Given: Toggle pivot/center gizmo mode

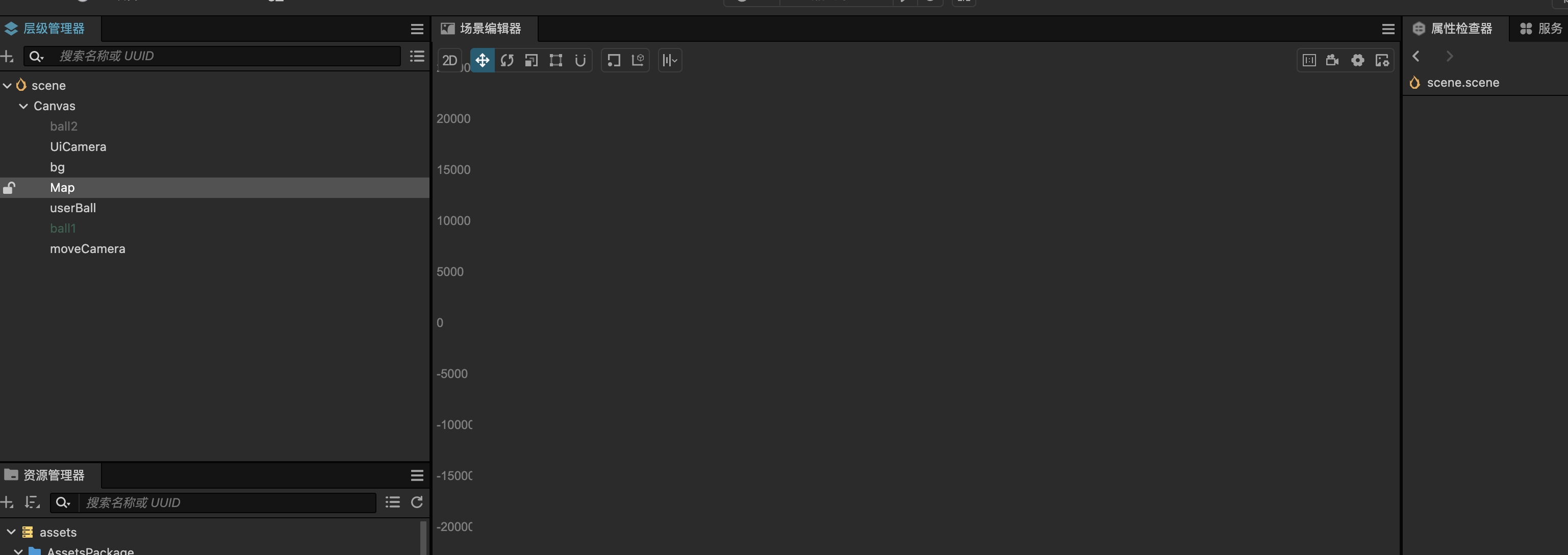Looking at the screenshot, I should (x=614, y=60).
